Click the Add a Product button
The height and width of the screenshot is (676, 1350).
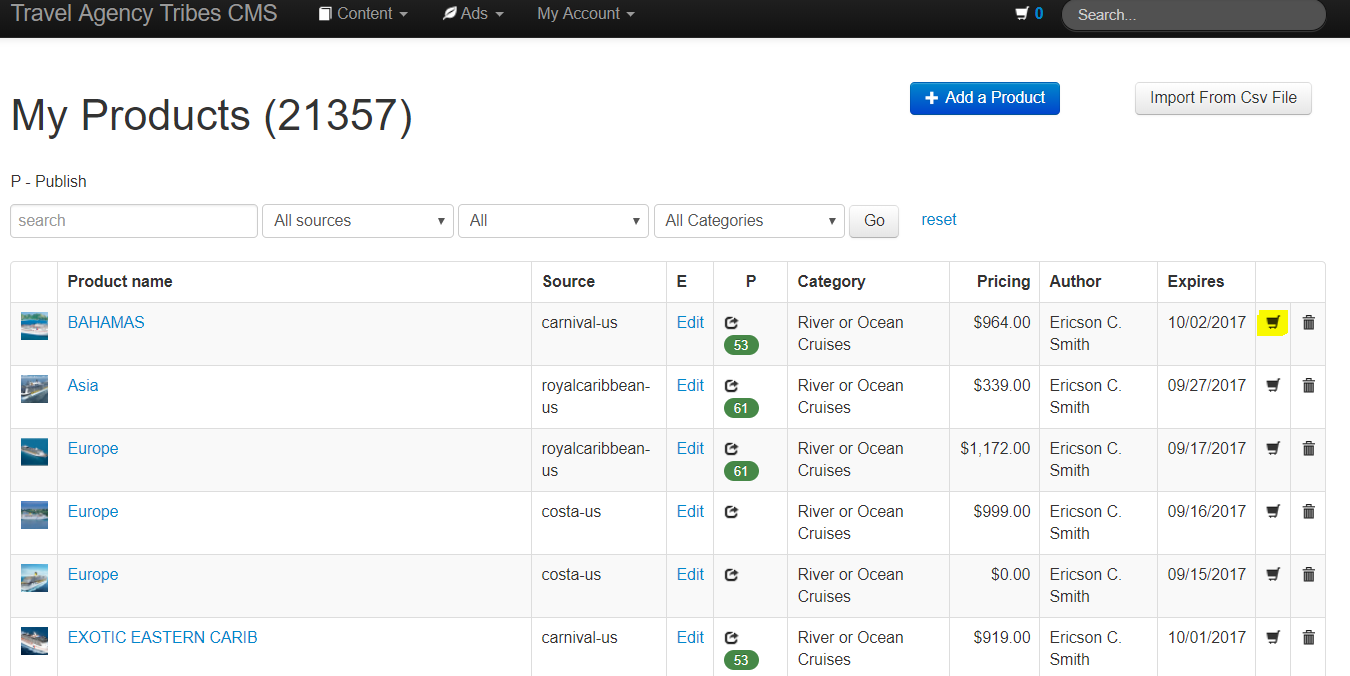(984, 98)
